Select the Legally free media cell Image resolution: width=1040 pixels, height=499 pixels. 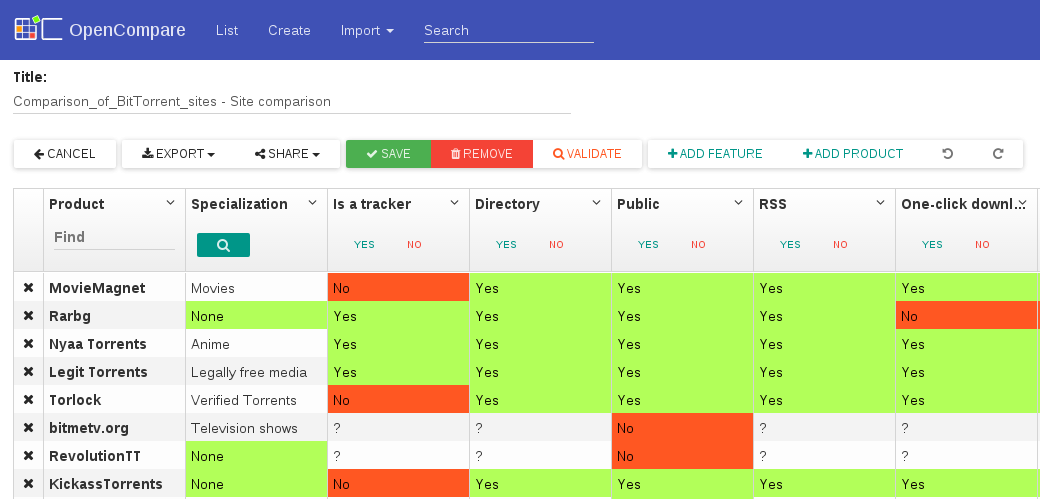coord(257,372)
